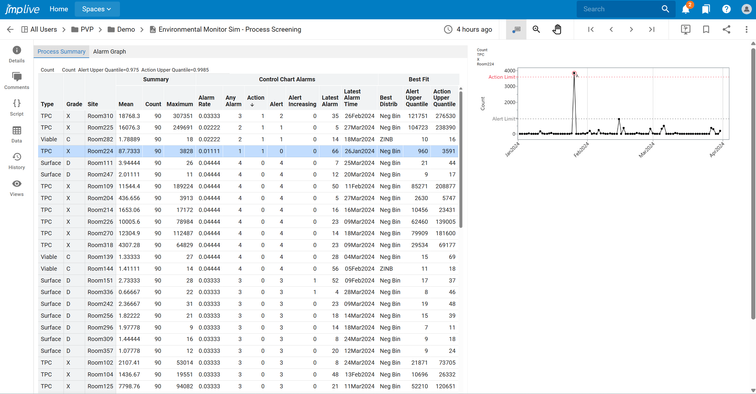
Task: Open the bookmarks collection icon in header
Action: tap(706, 9)
